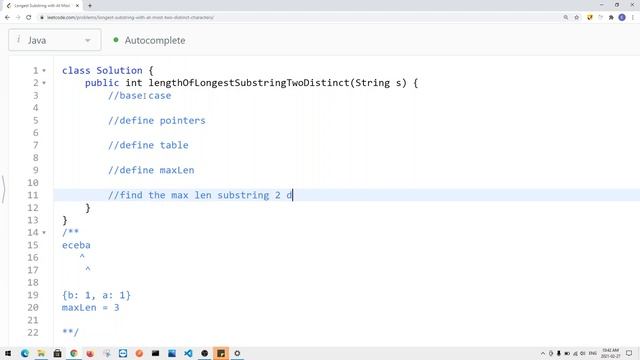Toggle the Autocomplete indicator
This screenshot has width=640, height=360.
(149, 40)
